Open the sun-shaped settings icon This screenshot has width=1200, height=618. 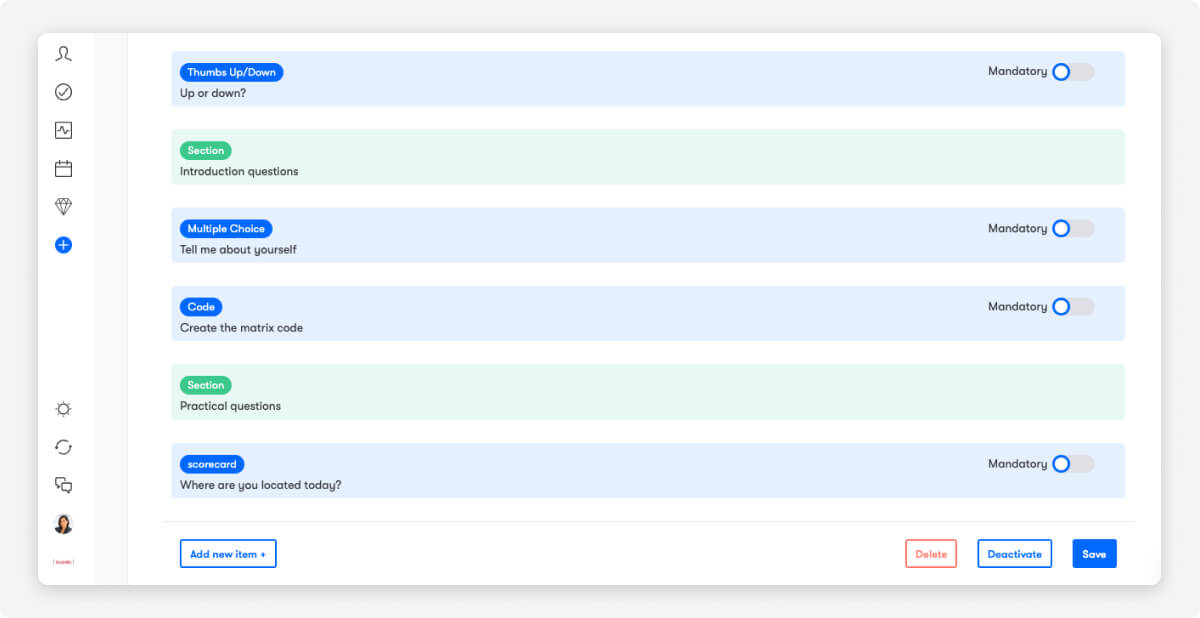63,409
